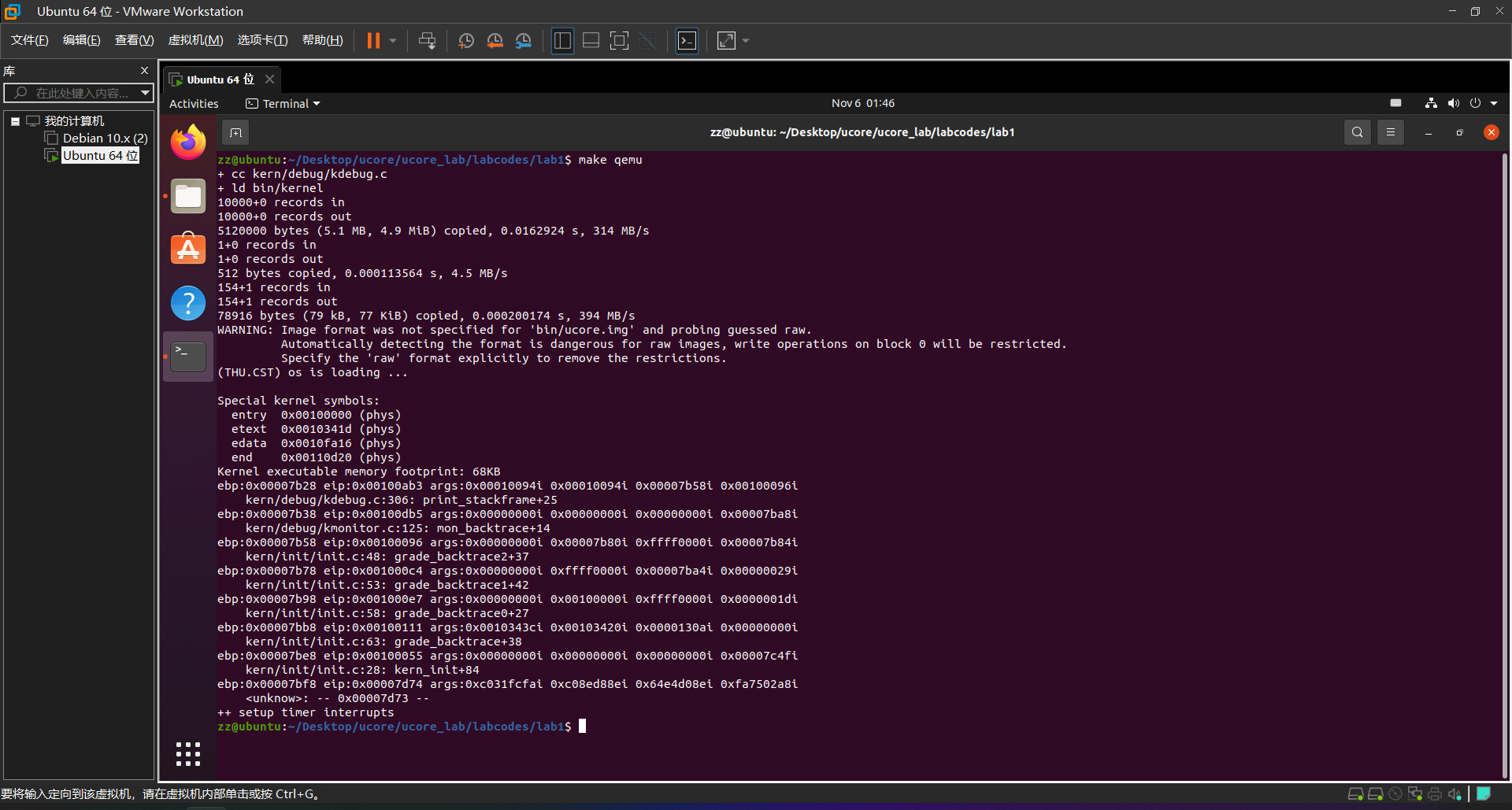1512x810 pixels.
Task: Click the Terminal dock icon
Action: coord(188,357)
